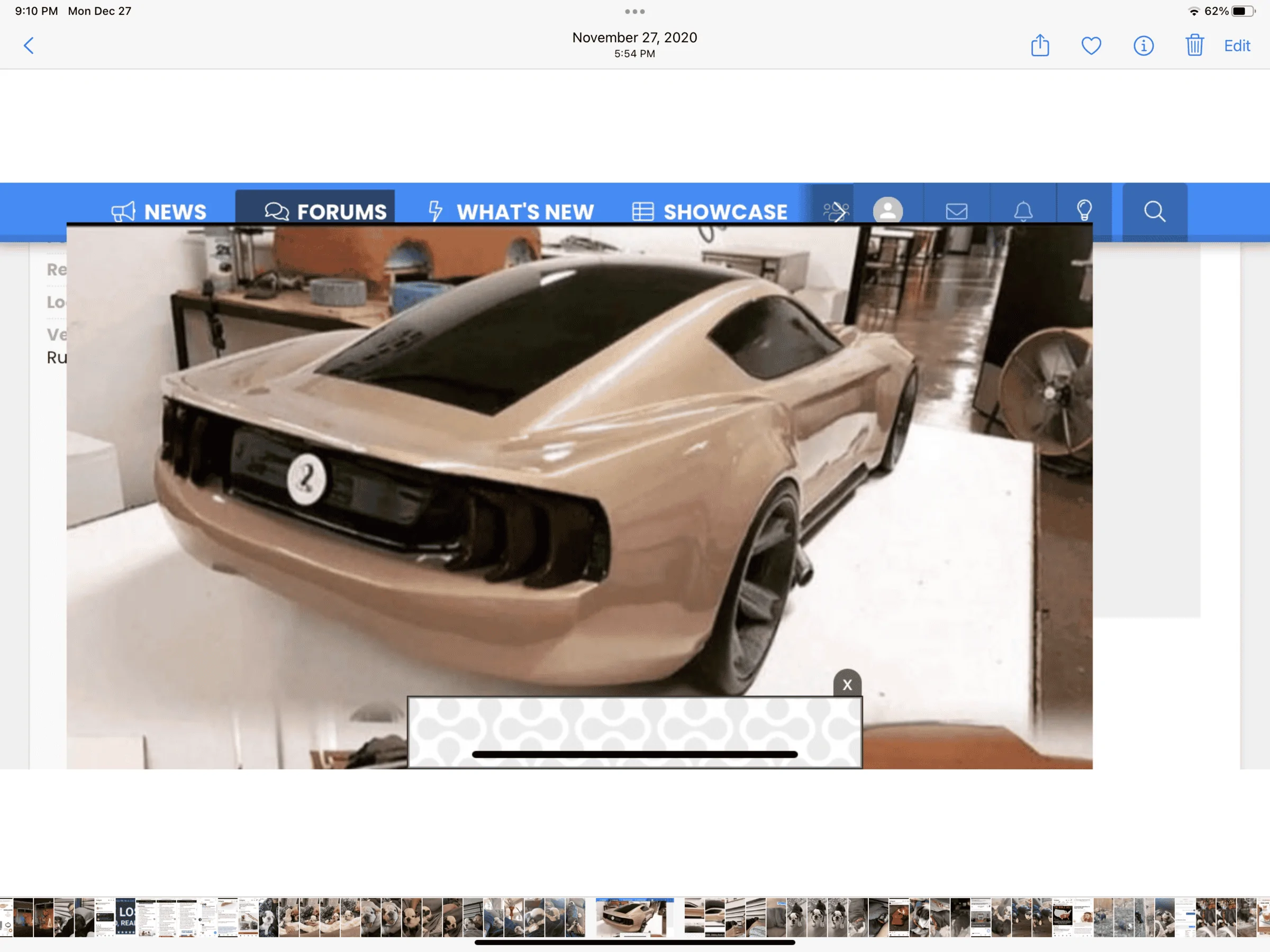Click the members group icon in navbar
The image size is (1270, 952).
coord(836,211)
